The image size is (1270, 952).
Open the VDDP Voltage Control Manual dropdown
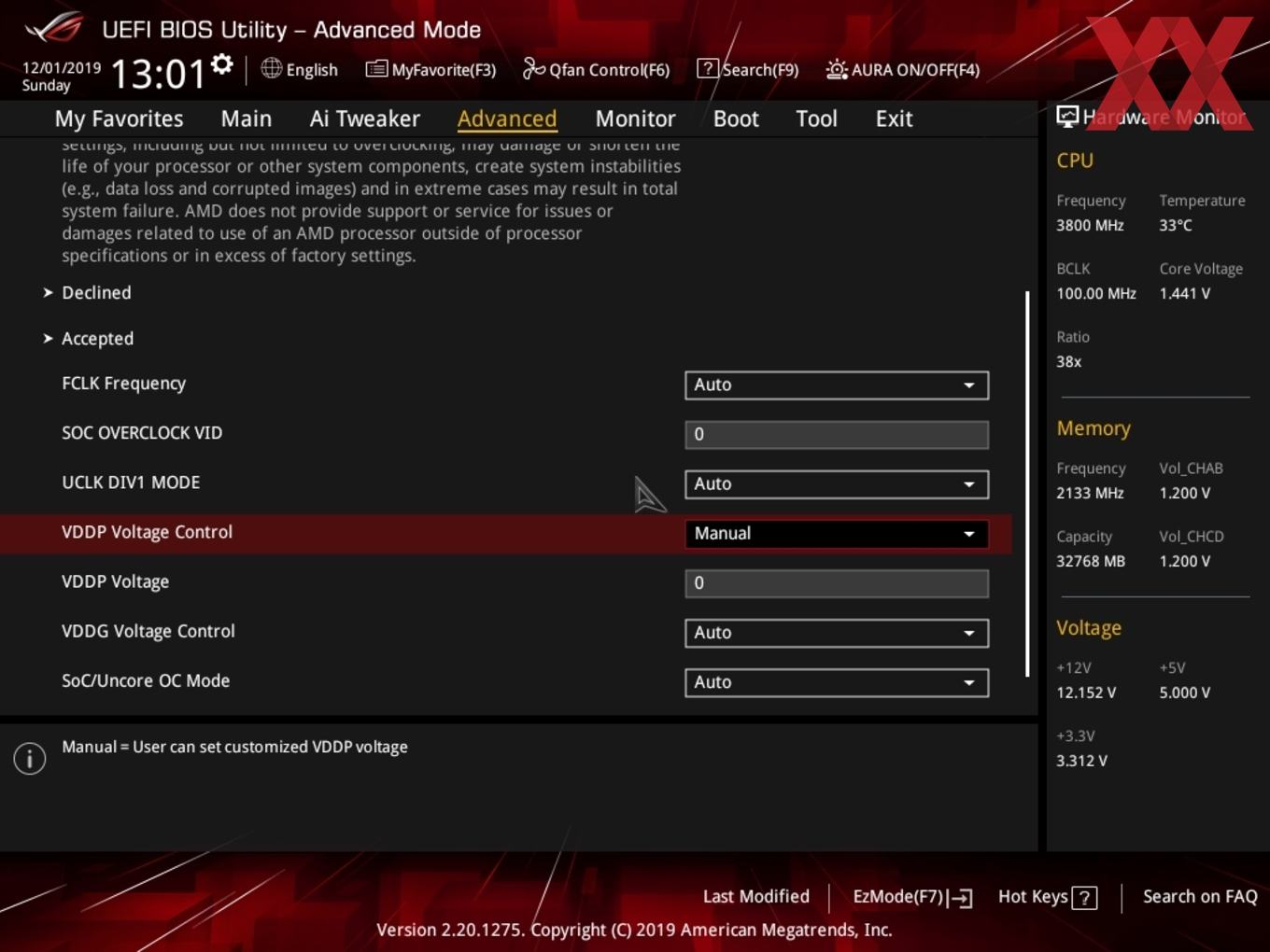837,533
